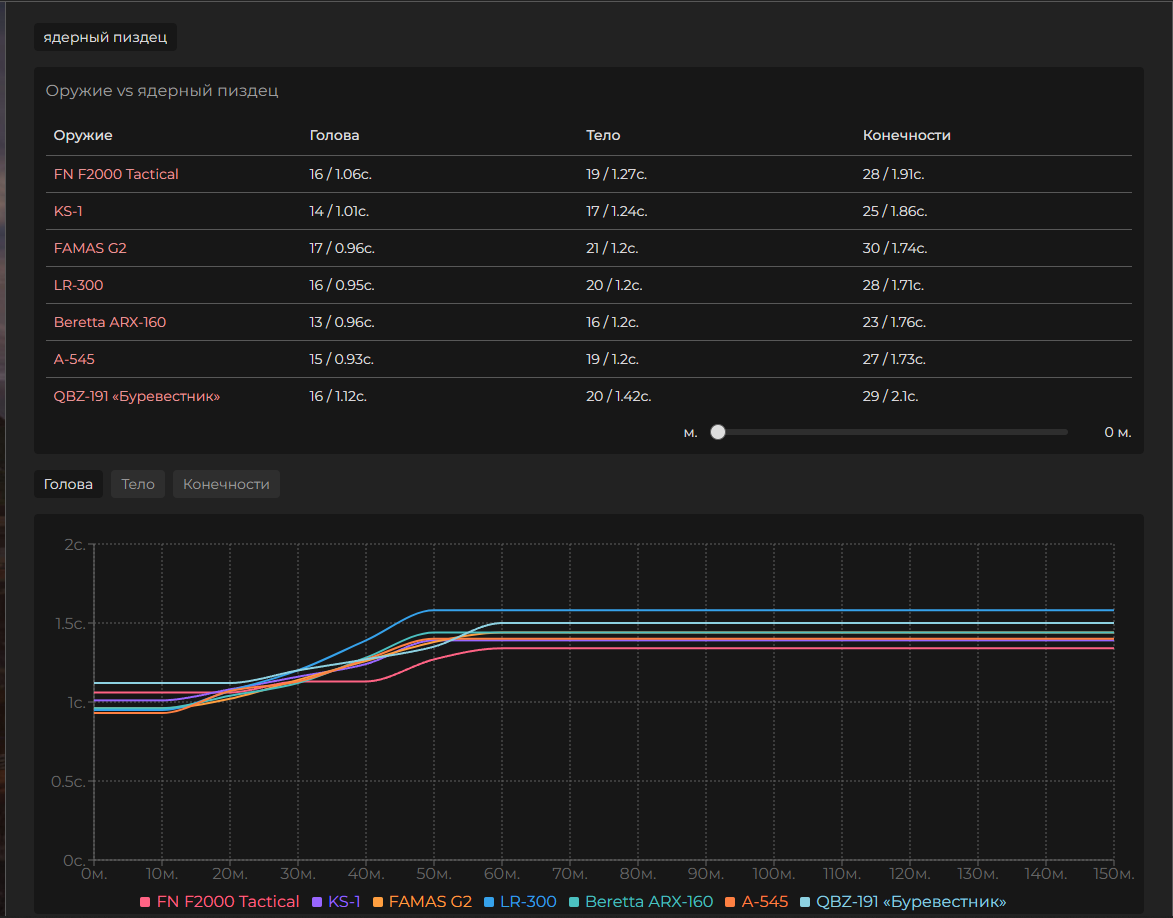Click the ядерный пиздец tag button

pos(105,37)
